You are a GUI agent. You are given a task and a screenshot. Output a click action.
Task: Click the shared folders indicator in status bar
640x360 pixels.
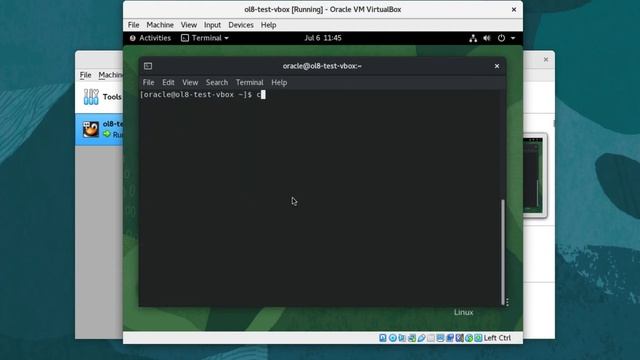(431, 338)
